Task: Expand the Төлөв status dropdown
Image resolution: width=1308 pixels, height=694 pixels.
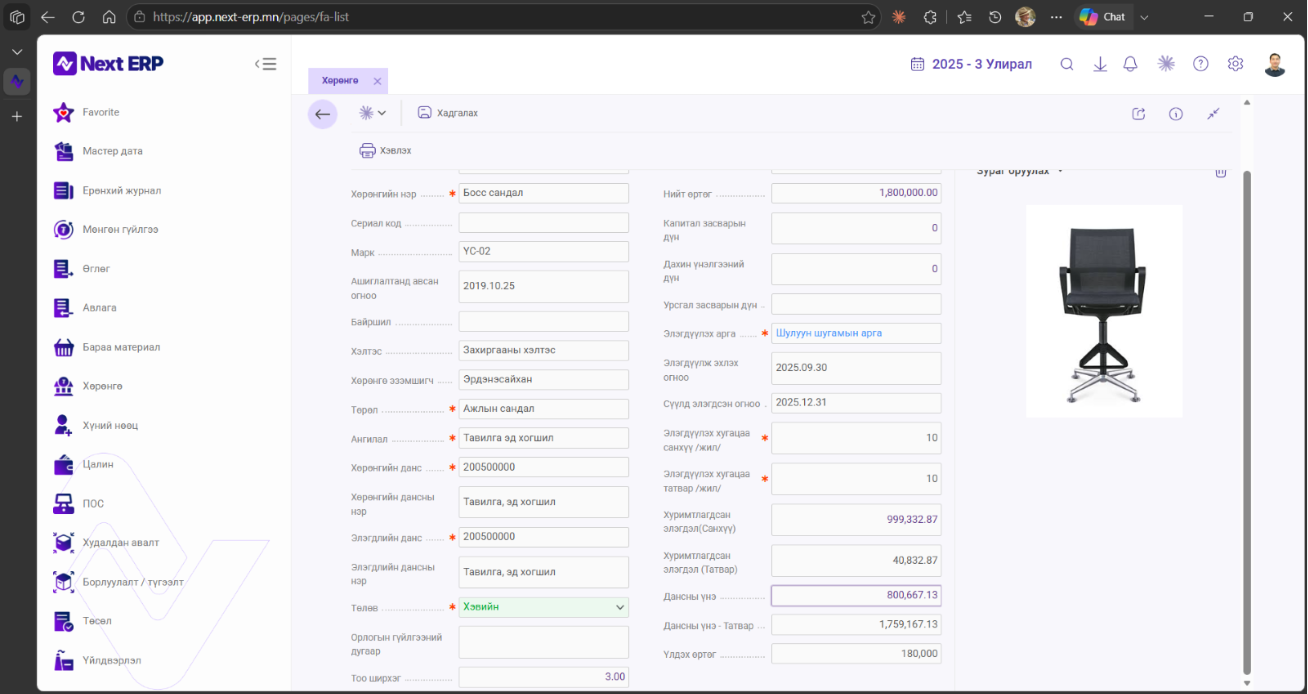Action: 620,607
